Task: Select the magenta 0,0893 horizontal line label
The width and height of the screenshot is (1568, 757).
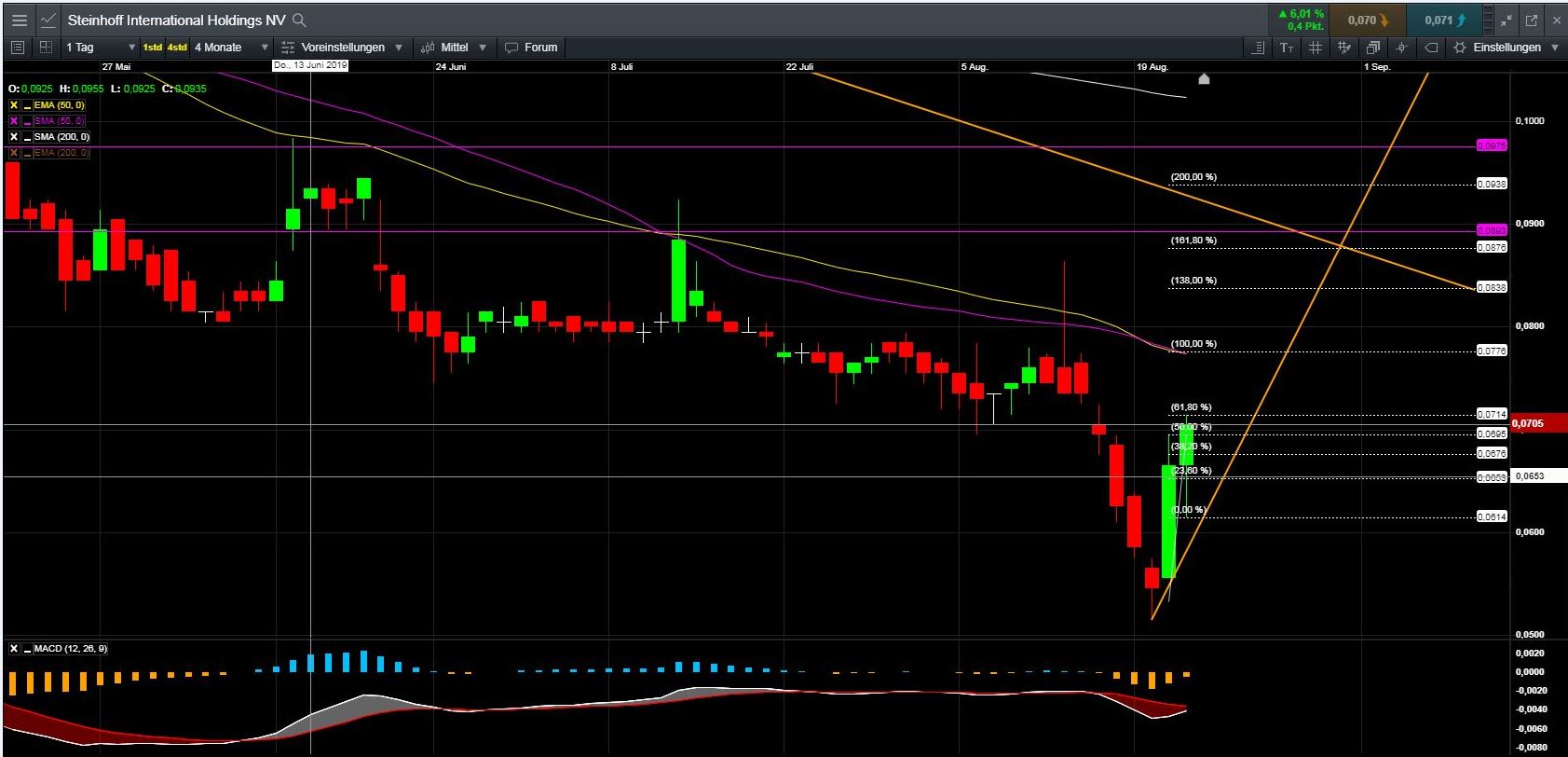Action: click(x=1492, y=229)
